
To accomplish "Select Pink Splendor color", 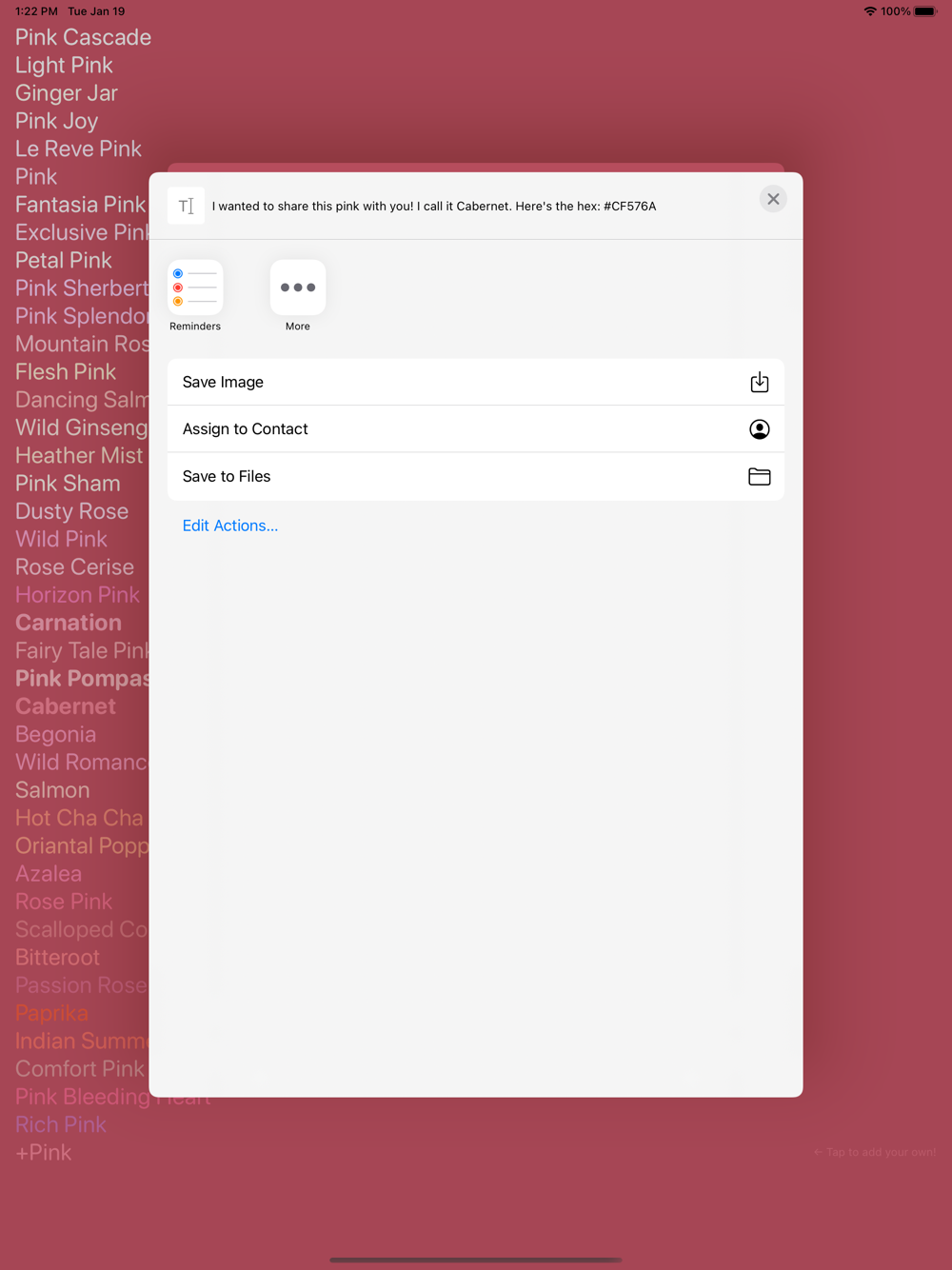I will 82,316.
